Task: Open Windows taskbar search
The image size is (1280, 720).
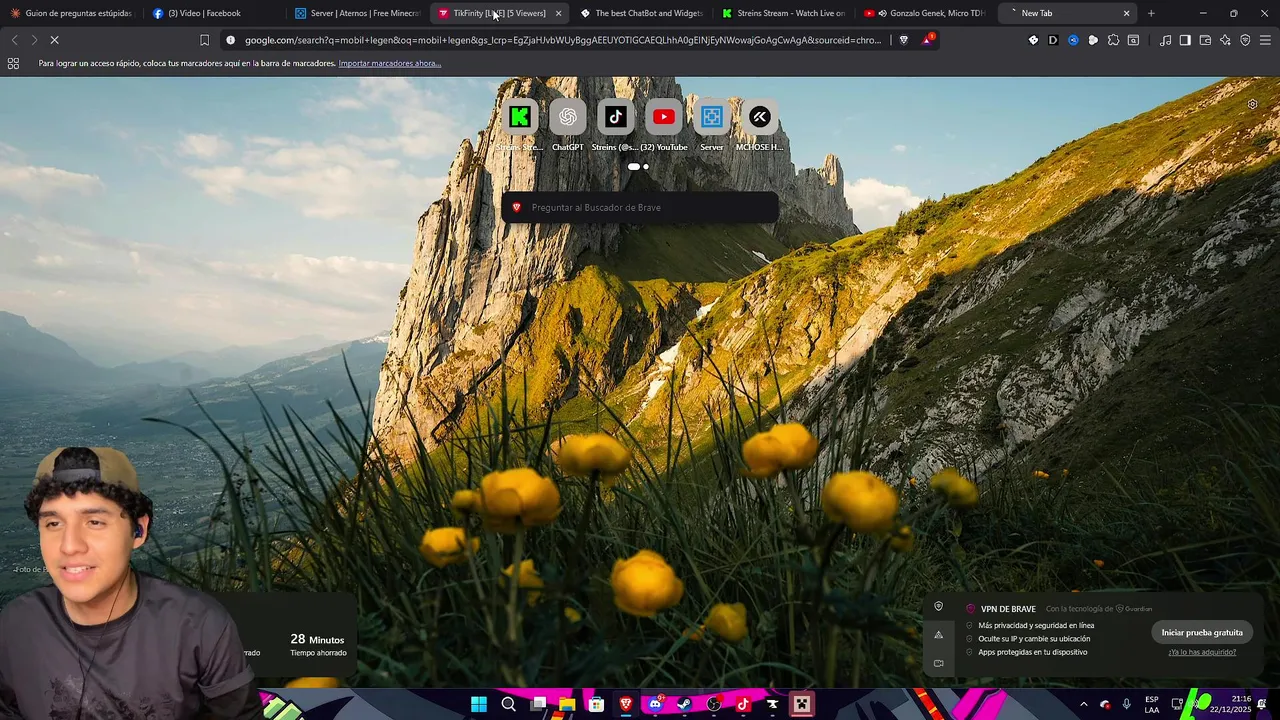Action: (x=508, y=704)
